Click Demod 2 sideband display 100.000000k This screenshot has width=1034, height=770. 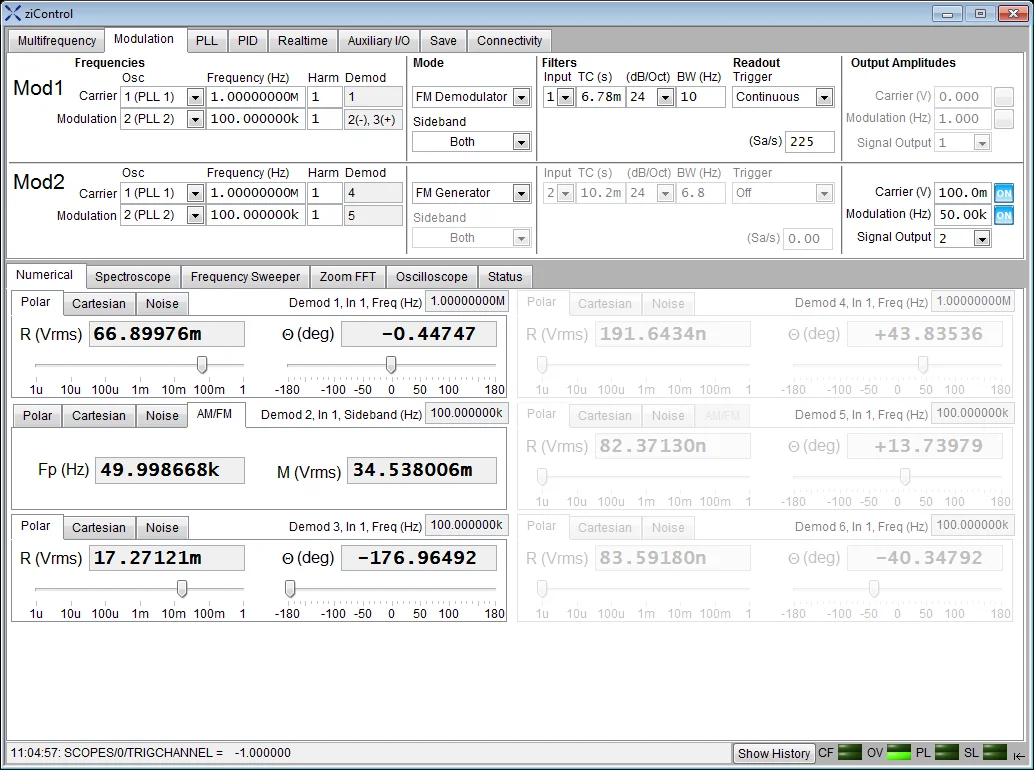[x=466, y=413]
